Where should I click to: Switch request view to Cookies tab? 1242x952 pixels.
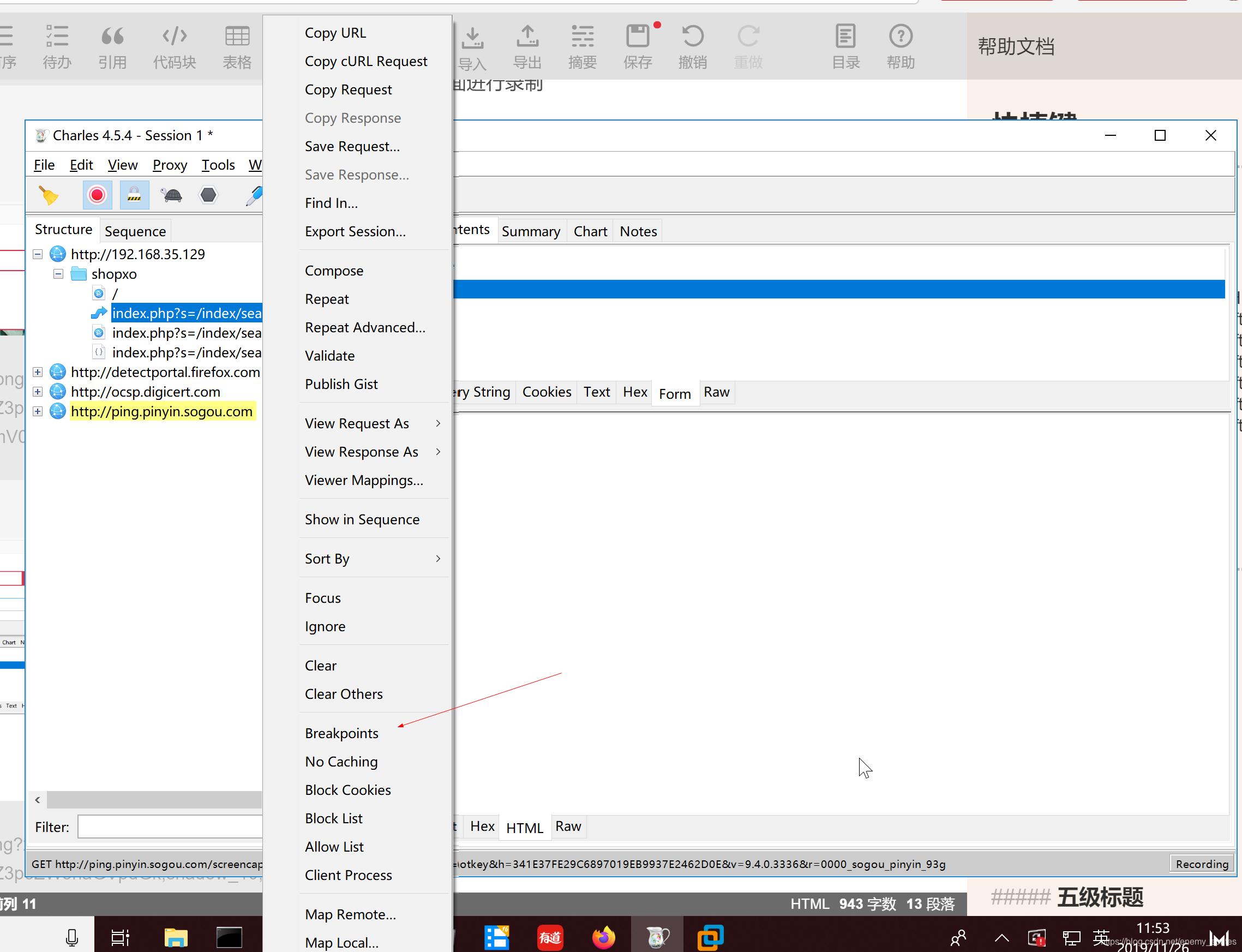546,392
